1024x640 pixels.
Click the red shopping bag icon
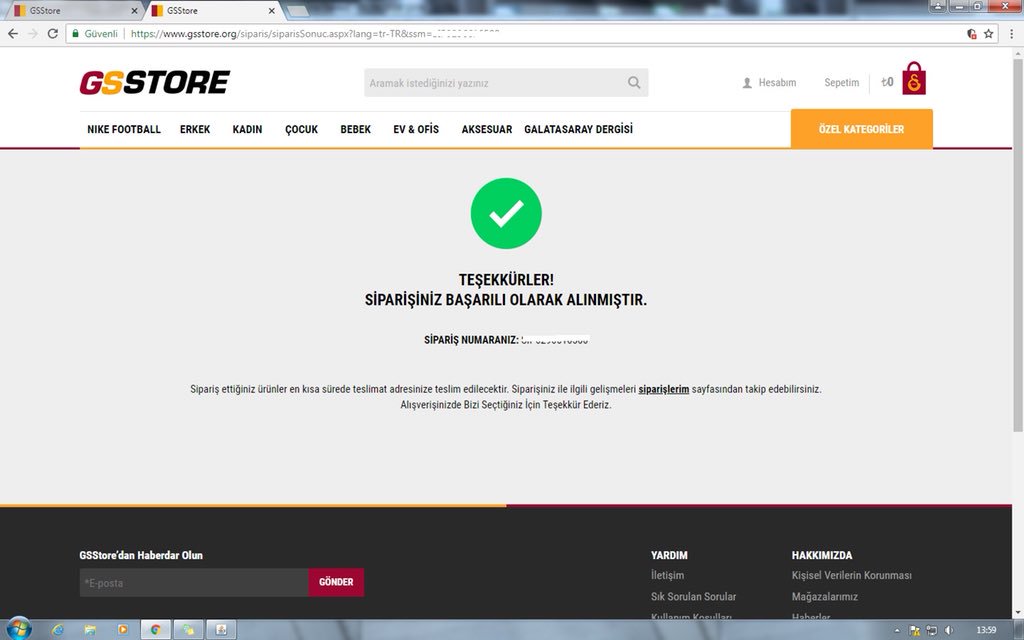pyautogui.click(x=914, y=78)
